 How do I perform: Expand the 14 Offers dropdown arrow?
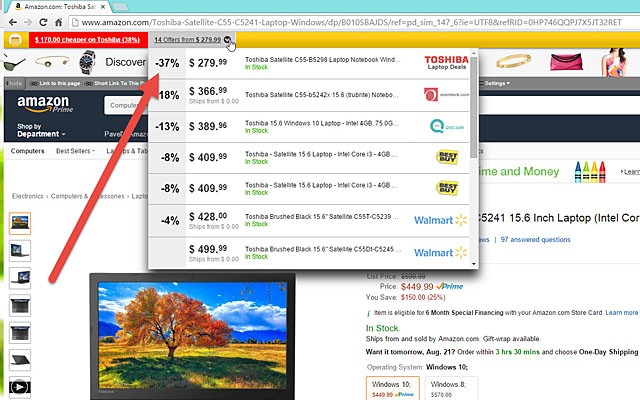[x=230, y=41]
